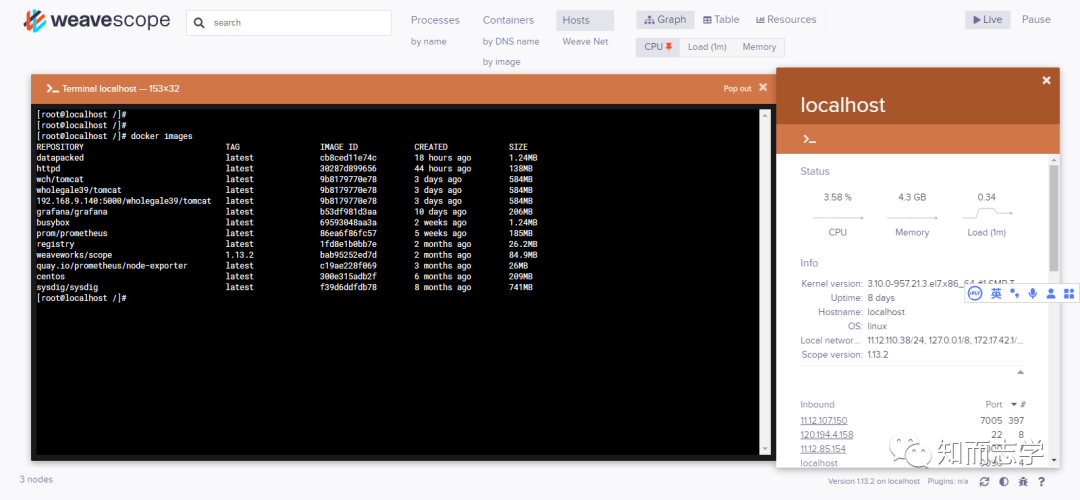Click 'datapacked' repository row in terminal
Image resolution: width=1080 pixels, height=500 pixels.
coord(287,158)
